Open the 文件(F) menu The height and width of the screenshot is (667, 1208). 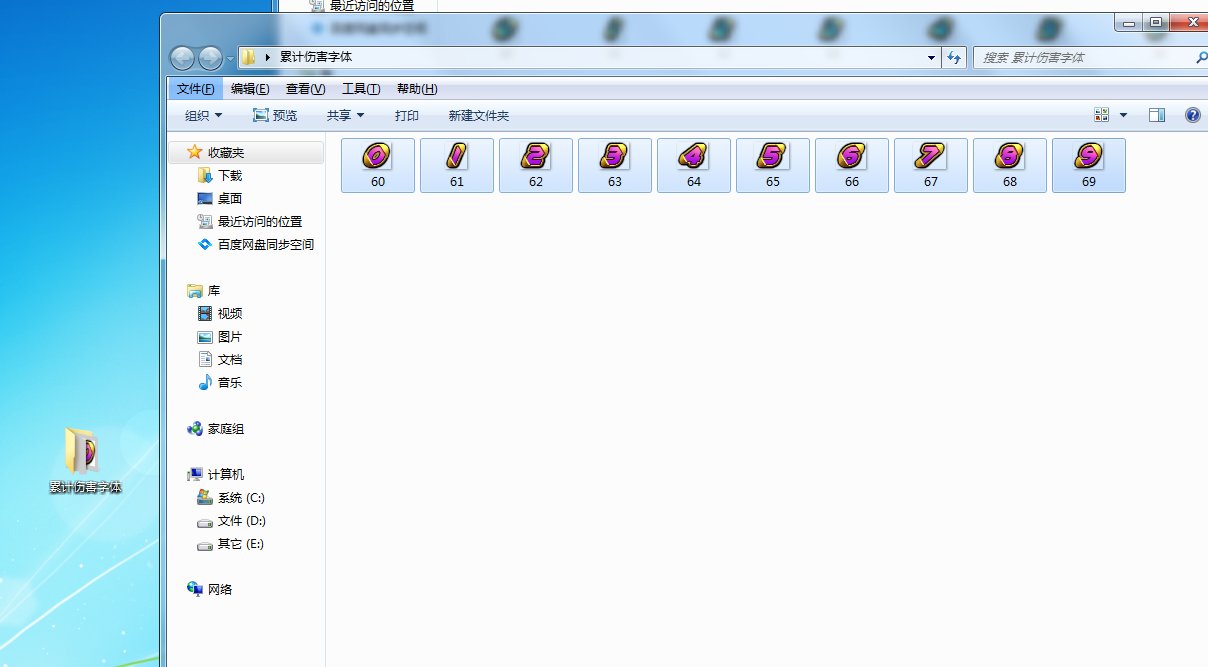[x=196, y=89]
